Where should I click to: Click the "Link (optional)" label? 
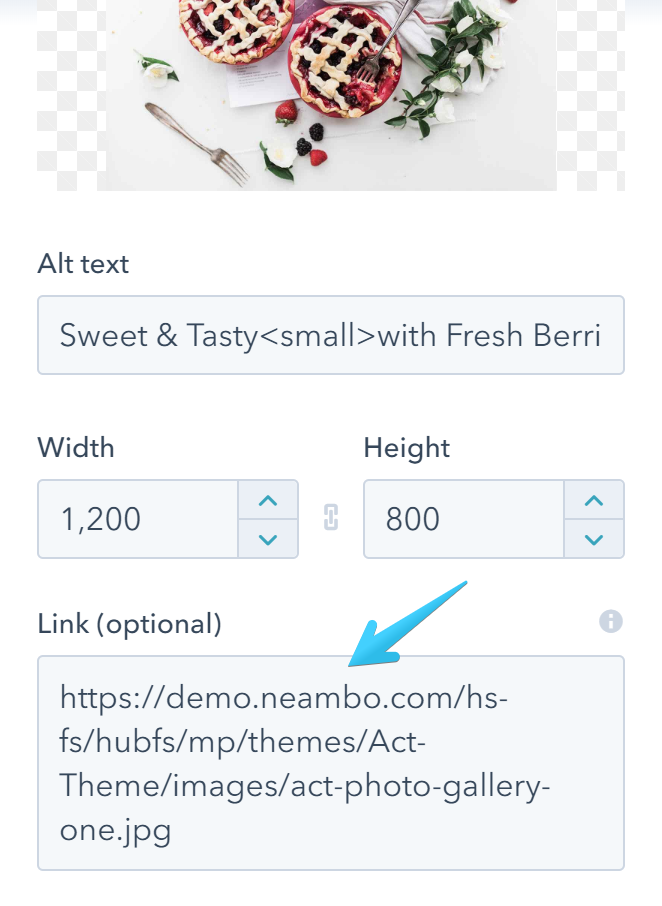point(129,624)
